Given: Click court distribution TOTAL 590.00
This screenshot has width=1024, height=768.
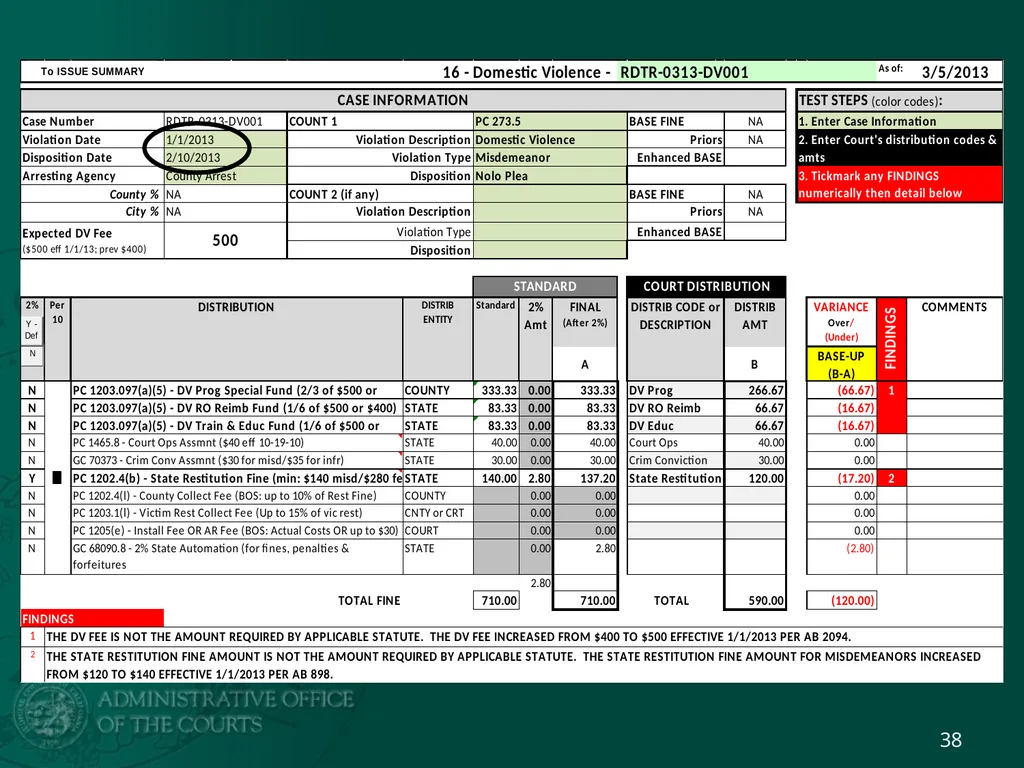Looking at the screenshot, I should pos(755,600).
